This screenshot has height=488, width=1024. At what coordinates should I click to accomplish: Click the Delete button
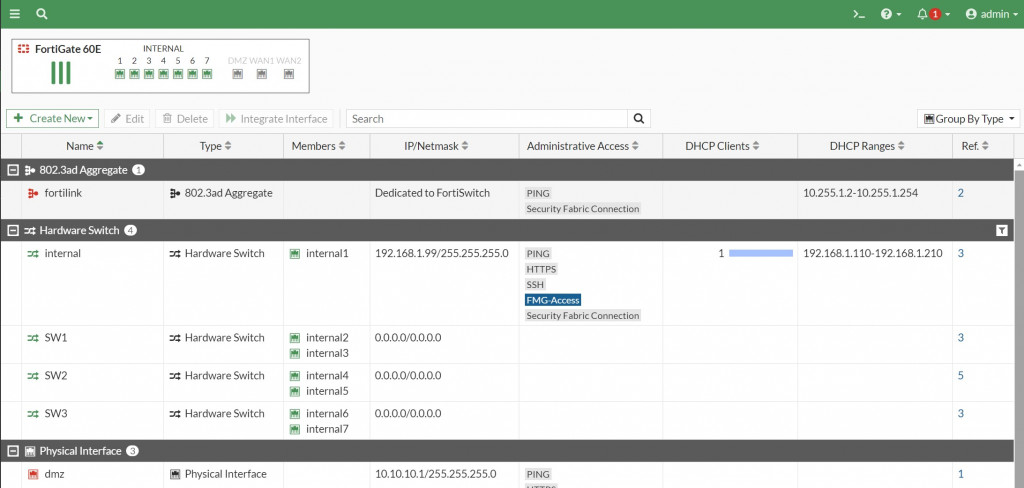[185, 118]
